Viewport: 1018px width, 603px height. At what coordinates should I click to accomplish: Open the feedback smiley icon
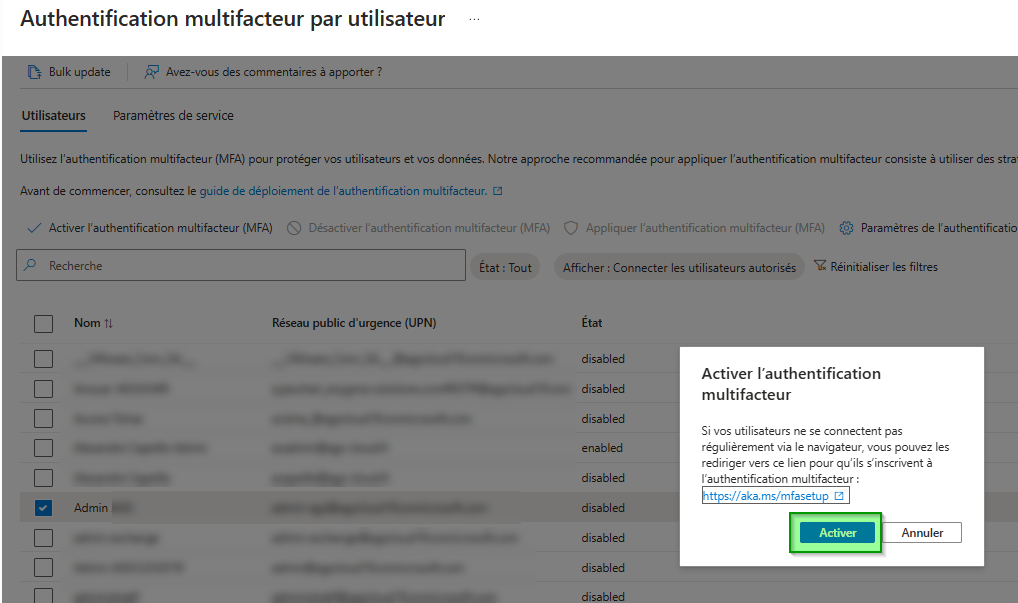153,72
